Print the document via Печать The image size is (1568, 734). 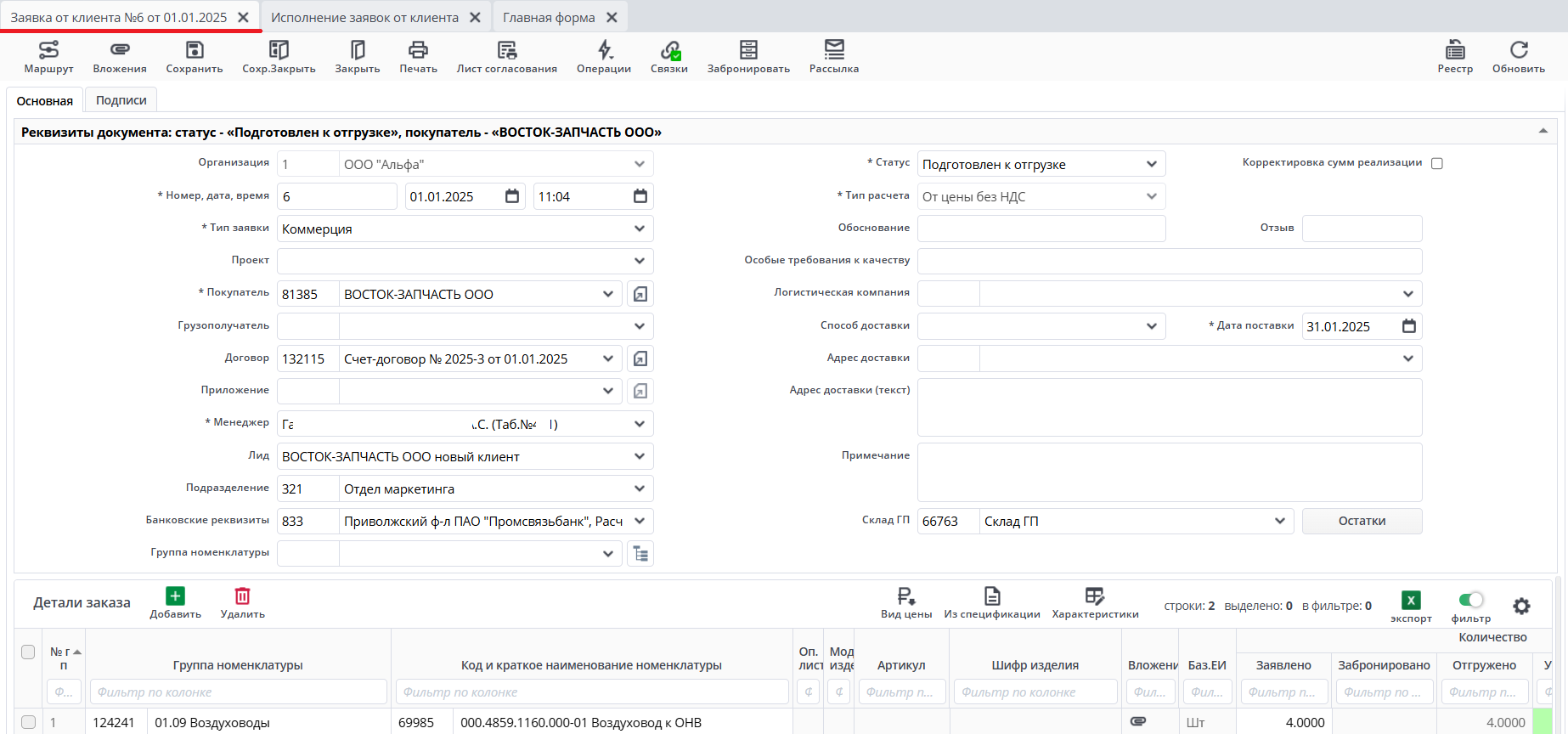click(x=418, y=56)
